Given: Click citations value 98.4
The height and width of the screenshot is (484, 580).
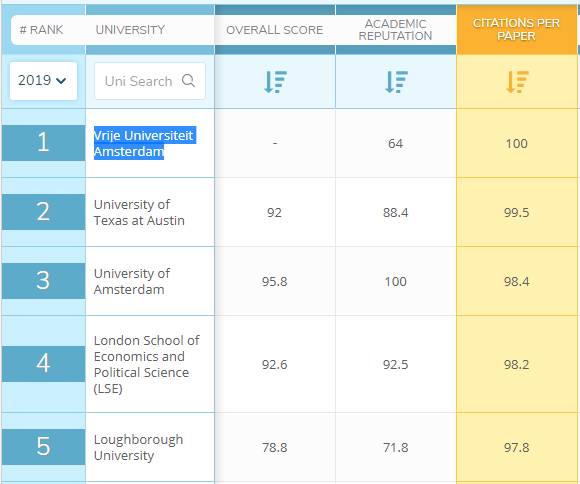Looking at the screenshot, I should click(516, 282).
